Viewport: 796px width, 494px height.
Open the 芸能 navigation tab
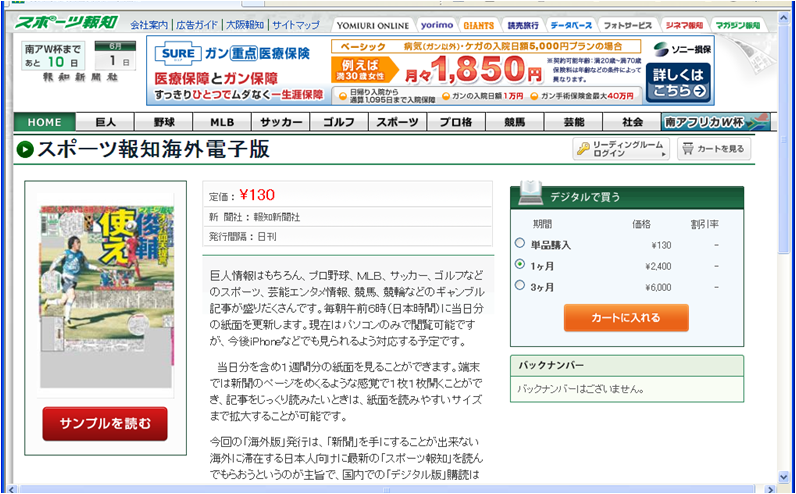(x=573, y=122)
